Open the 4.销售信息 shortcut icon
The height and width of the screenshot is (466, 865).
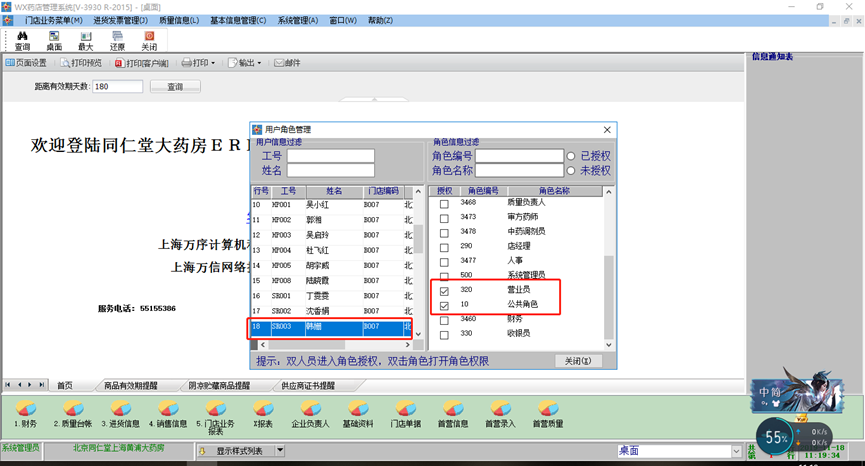pyautogui.click(x=168, y=414)
